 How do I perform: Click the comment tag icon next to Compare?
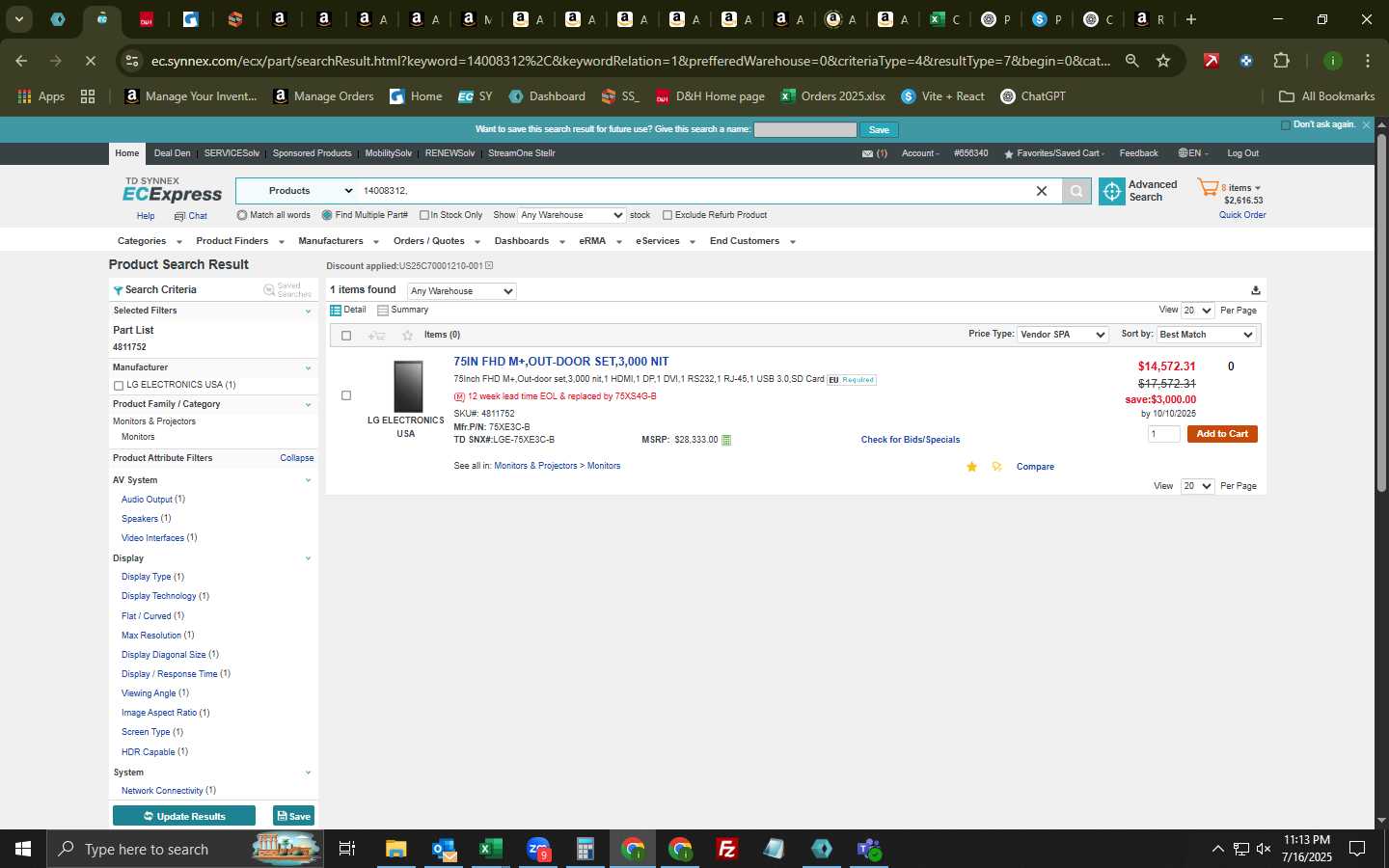(x=996, y=467)
